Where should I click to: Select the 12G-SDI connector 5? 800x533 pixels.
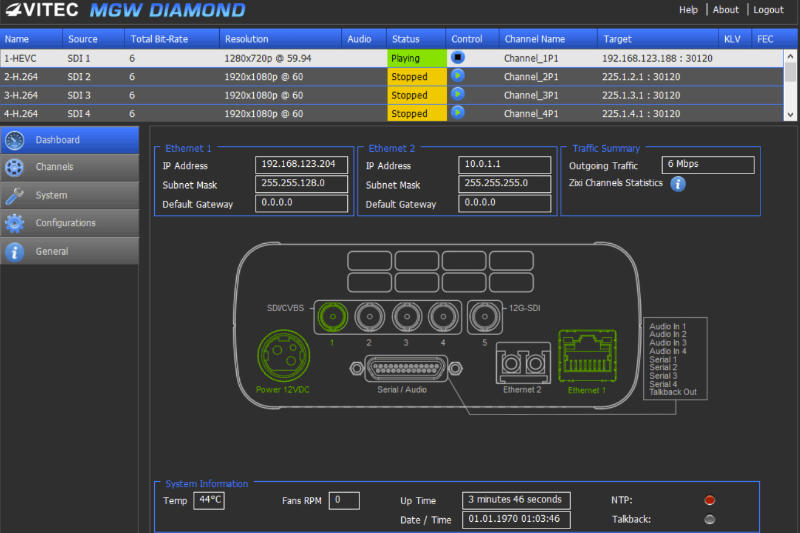tap(484, 317)
